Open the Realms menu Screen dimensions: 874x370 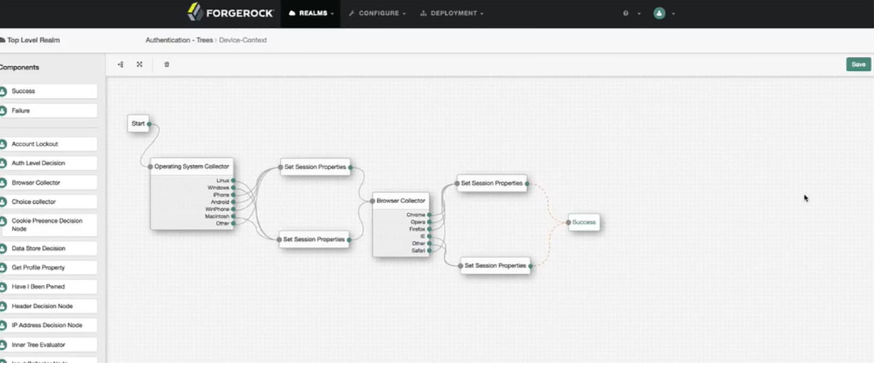pos(311,13)
